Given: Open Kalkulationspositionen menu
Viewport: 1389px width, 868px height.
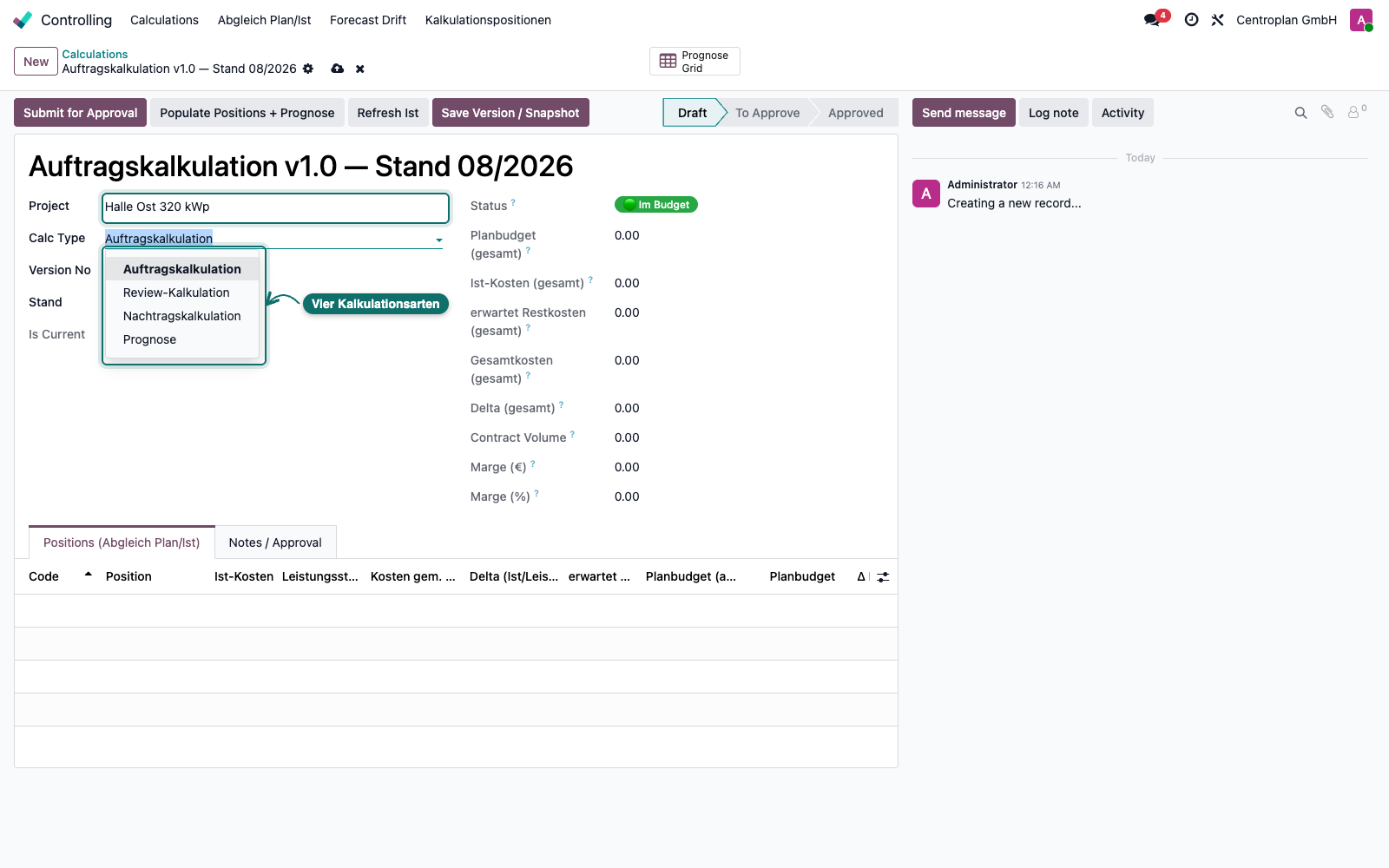Looking at the screenshot, I should (x=488, y=20).
